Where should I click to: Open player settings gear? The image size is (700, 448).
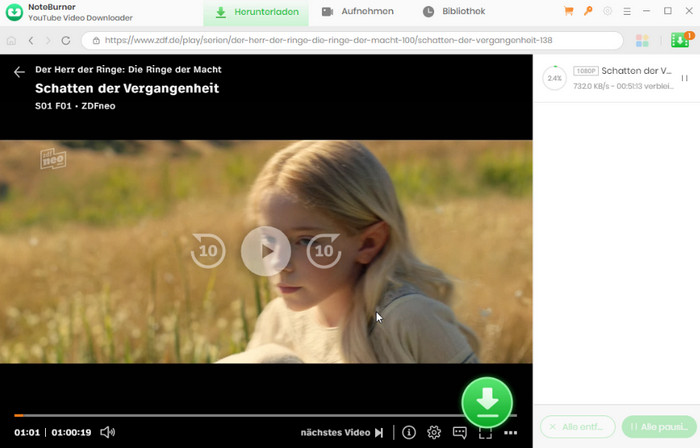434,432
